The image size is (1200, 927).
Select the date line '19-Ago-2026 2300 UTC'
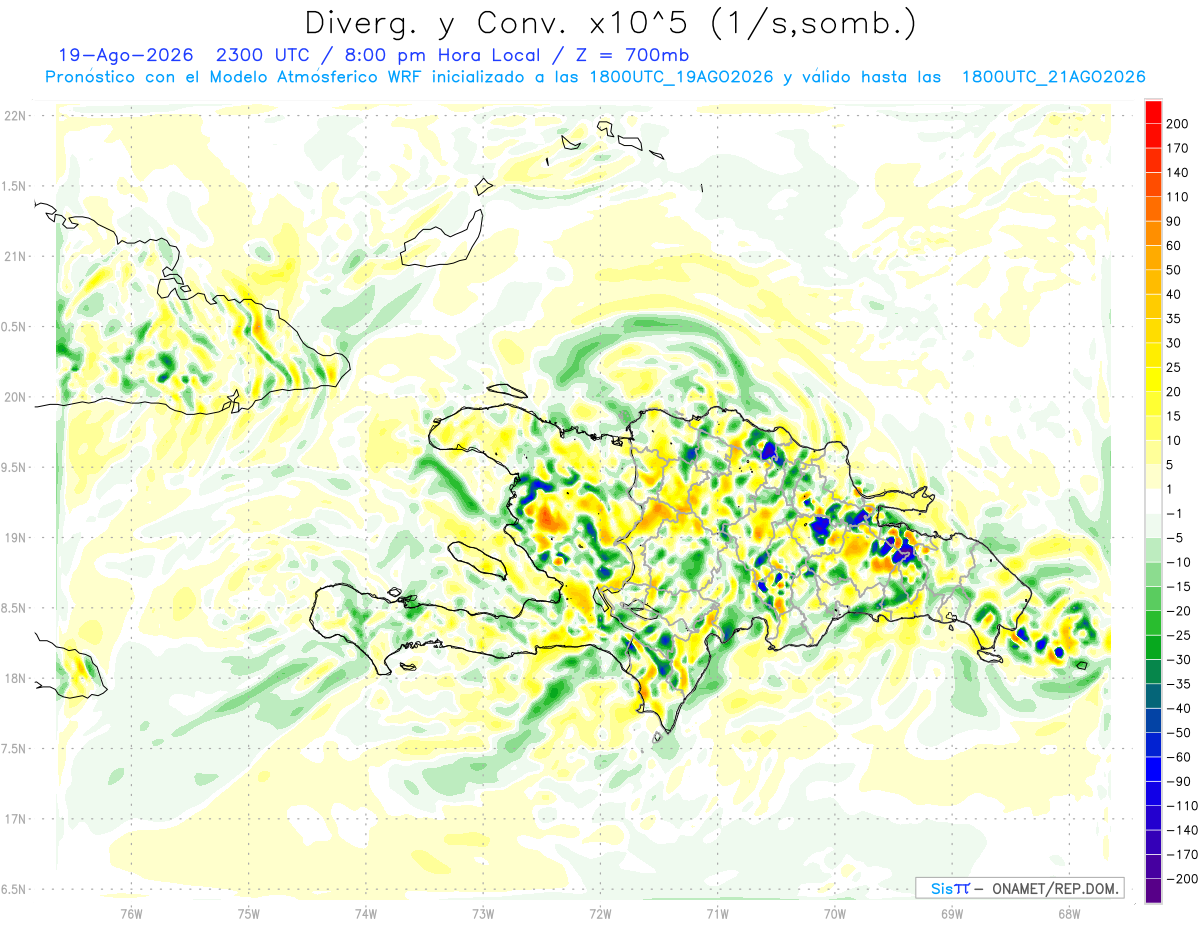coord(184,55)
